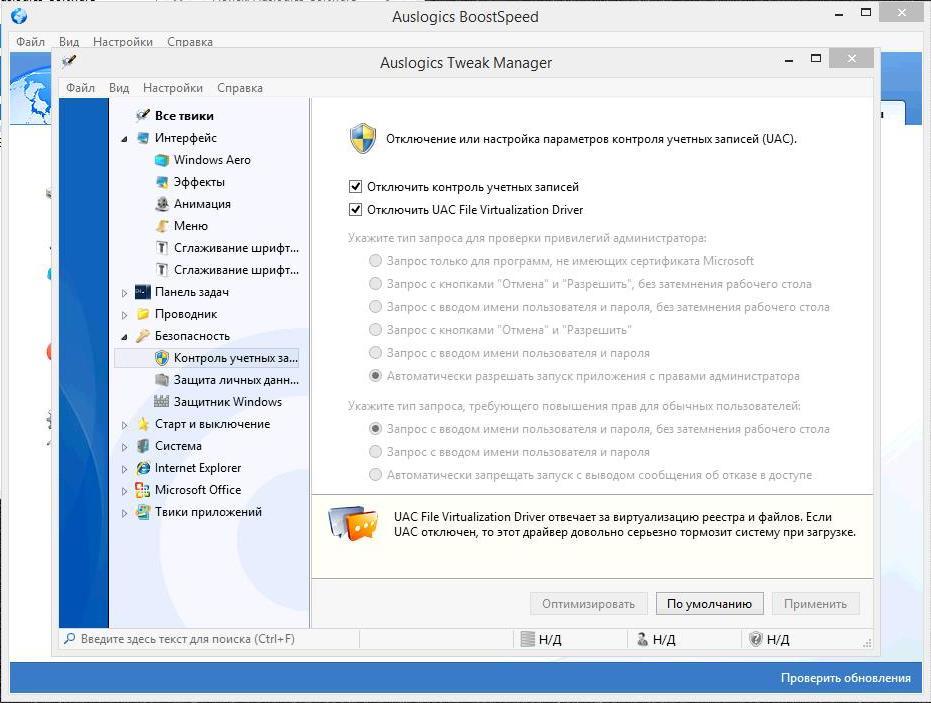Click the Контроль учетных записей shield icon in tree
The height and width of the screenshot is (703, 931).
(x=162, y=357)
